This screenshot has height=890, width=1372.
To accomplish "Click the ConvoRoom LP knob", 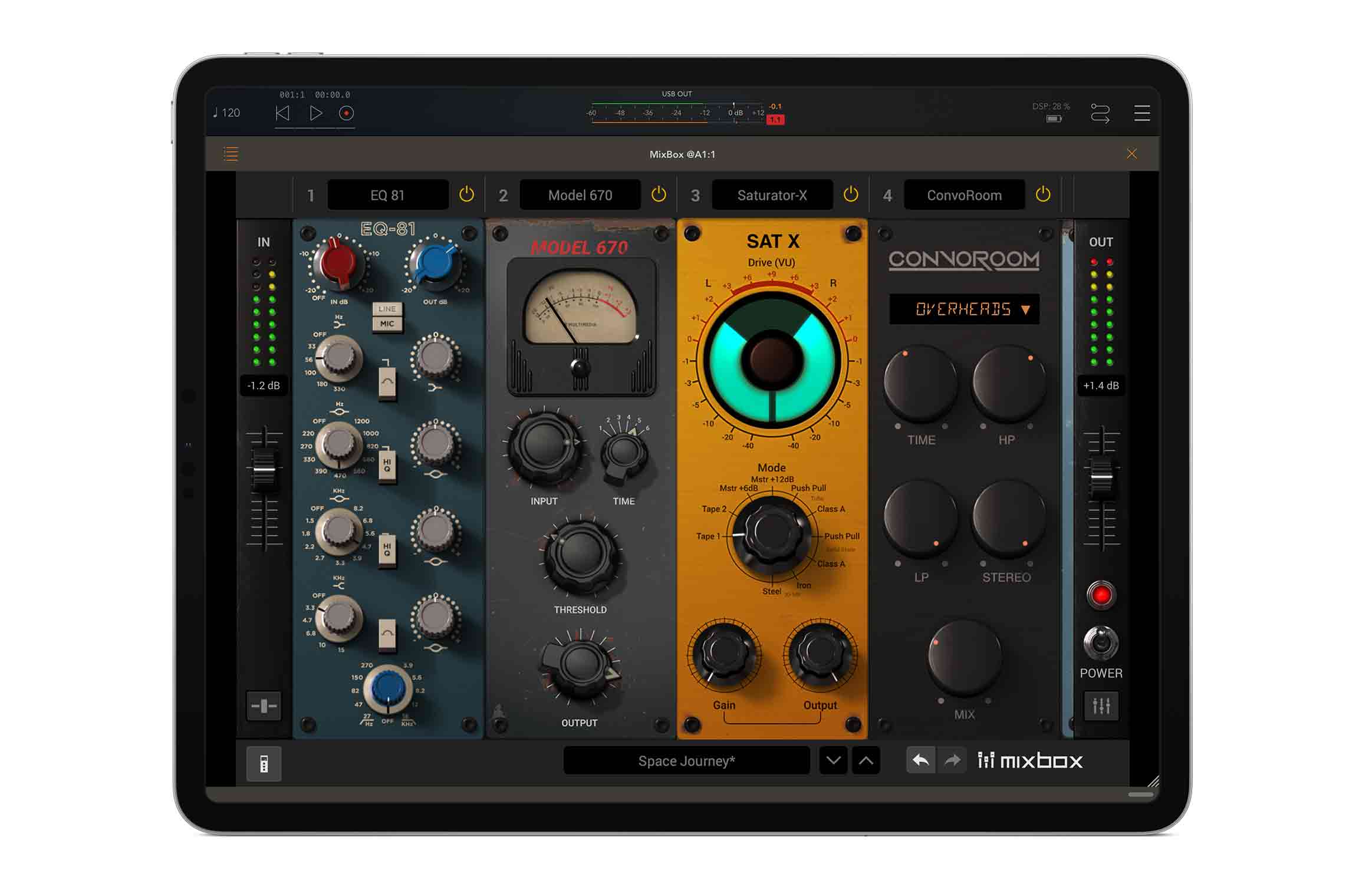I will 920,519.
